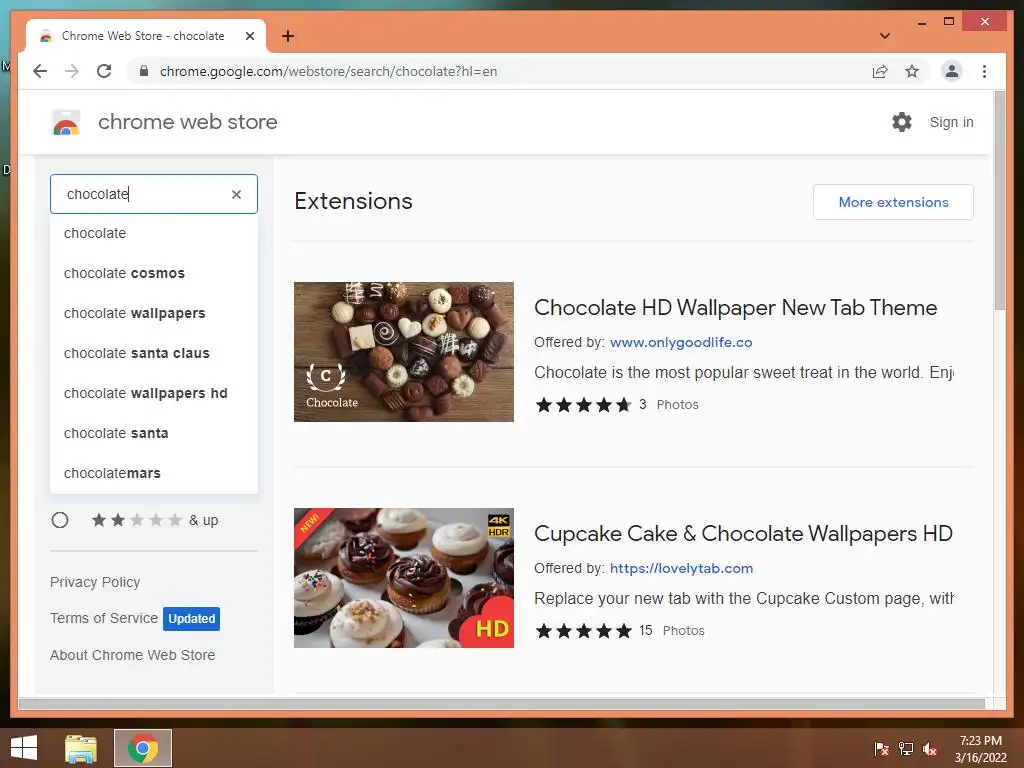
Task: Choose the "chocolate santa claus" suggestion
Action: 154,353
